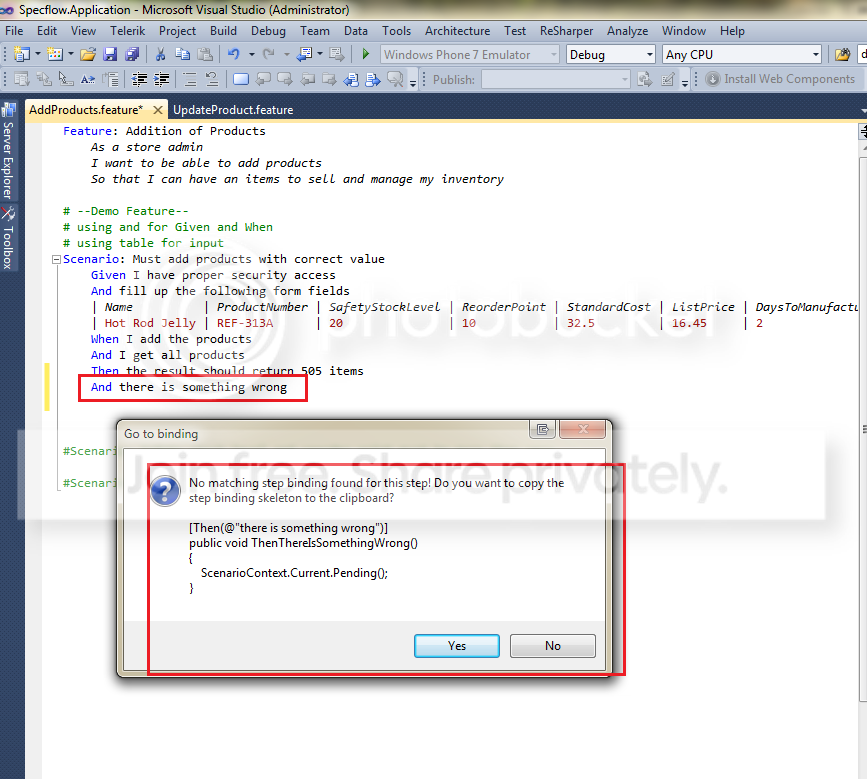Image resolution: width=867 pixels, height=779 pixels.
Task: Click the Add New Item toolbar icon
Action: pyautogui.click(x=55, y=54)
